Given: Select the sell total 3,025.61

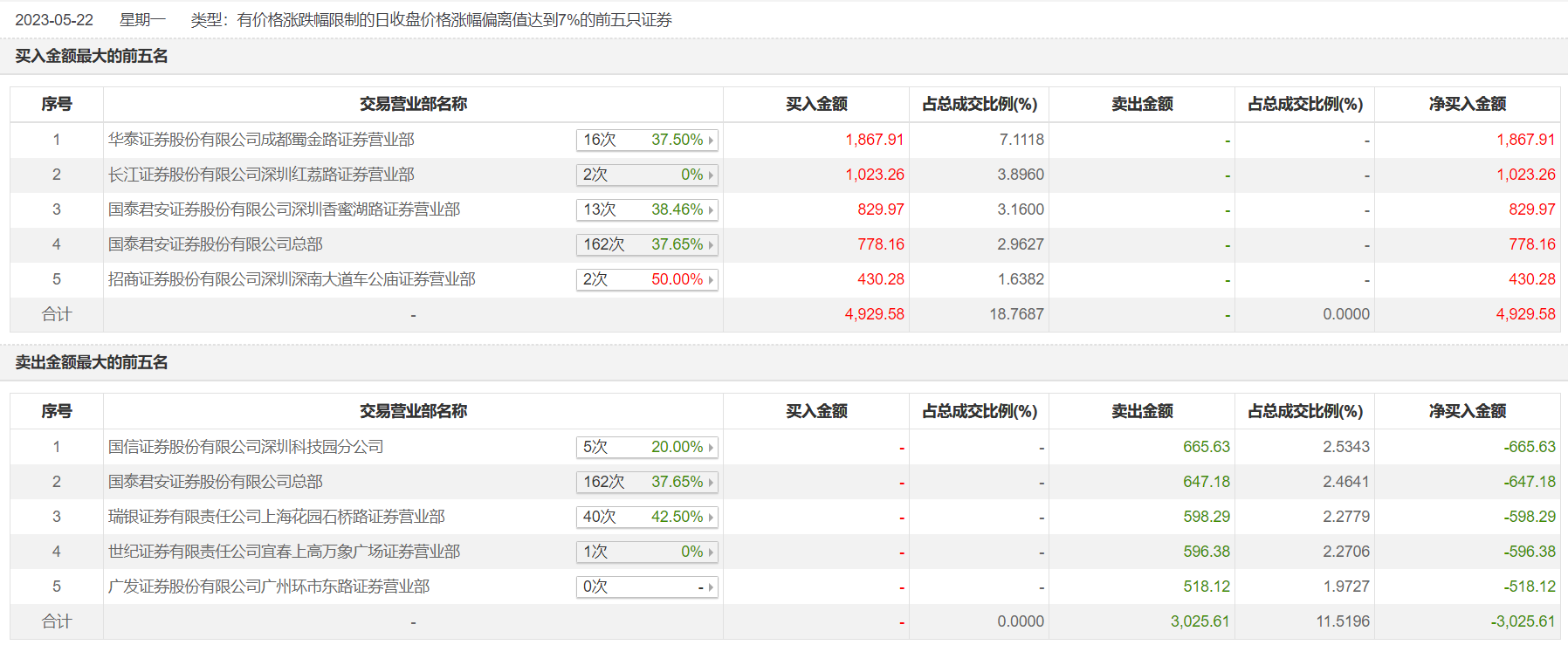Looking at the screenshot, I should 1200,621.
